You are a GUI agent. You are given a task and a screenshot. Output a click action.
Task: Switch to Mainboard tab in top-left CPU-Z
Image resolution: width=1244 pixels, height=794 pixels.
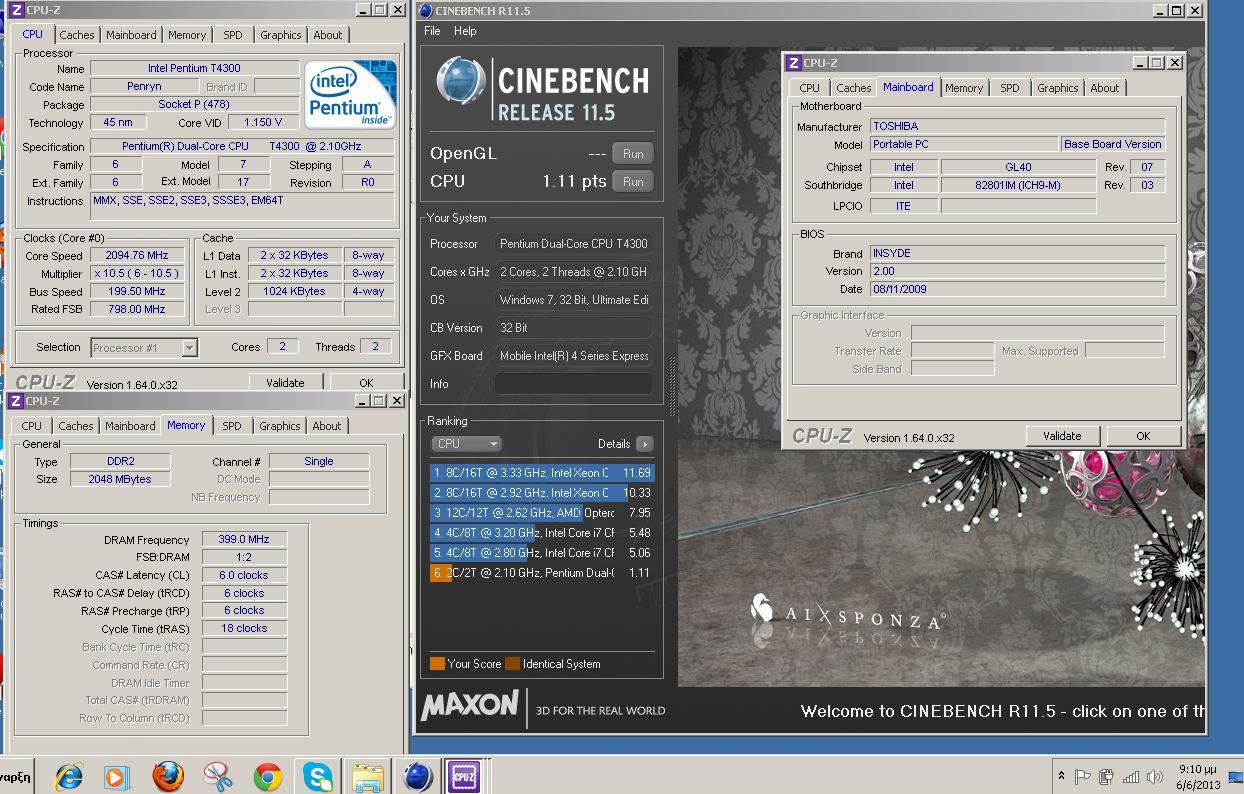point(131,34)
